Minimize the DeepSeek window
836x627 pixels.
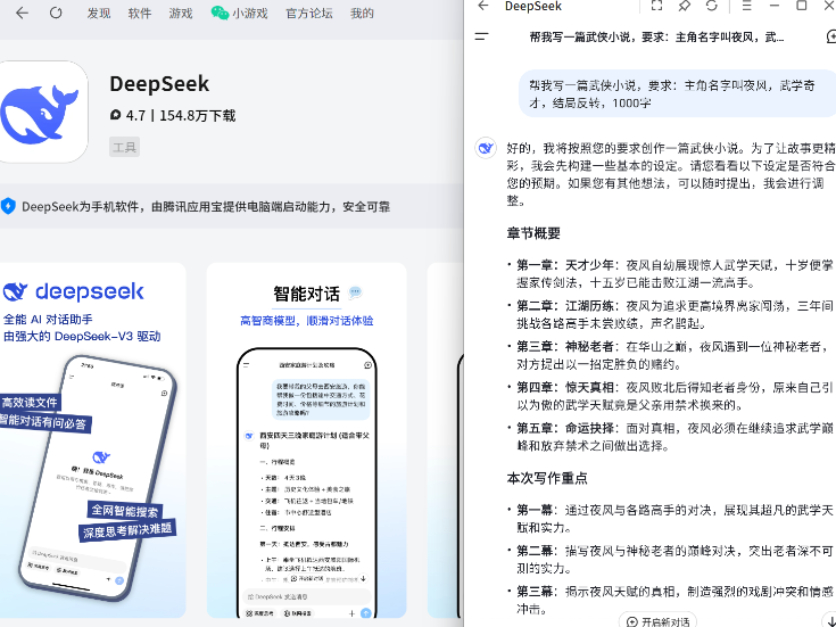[x=774, y=5]
